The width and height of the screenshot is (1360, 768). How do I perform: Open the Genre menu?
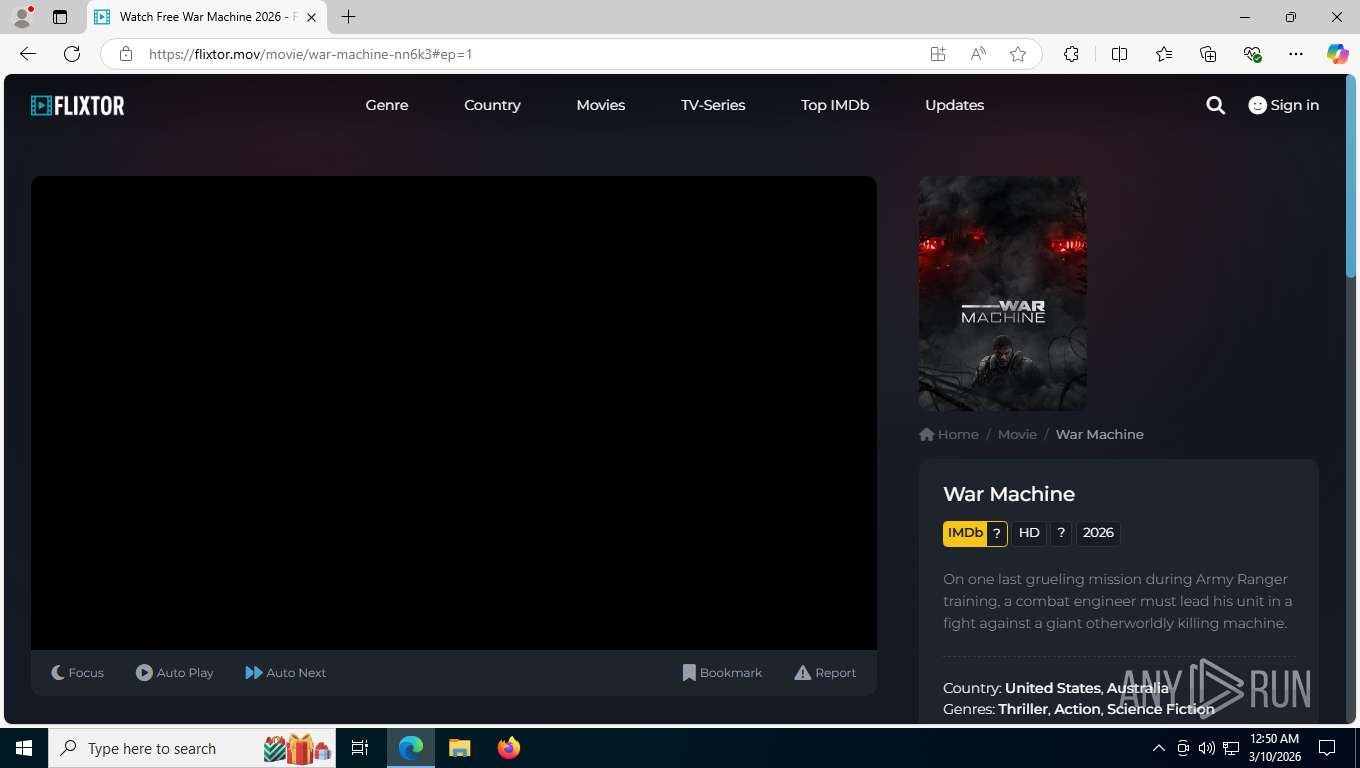click(x=387, y=105)
